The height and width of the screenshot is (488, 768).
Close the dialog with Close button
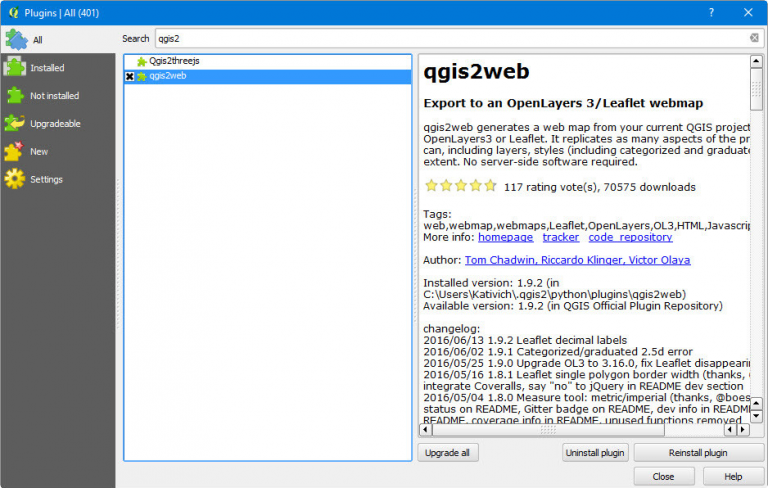point(664,476)
